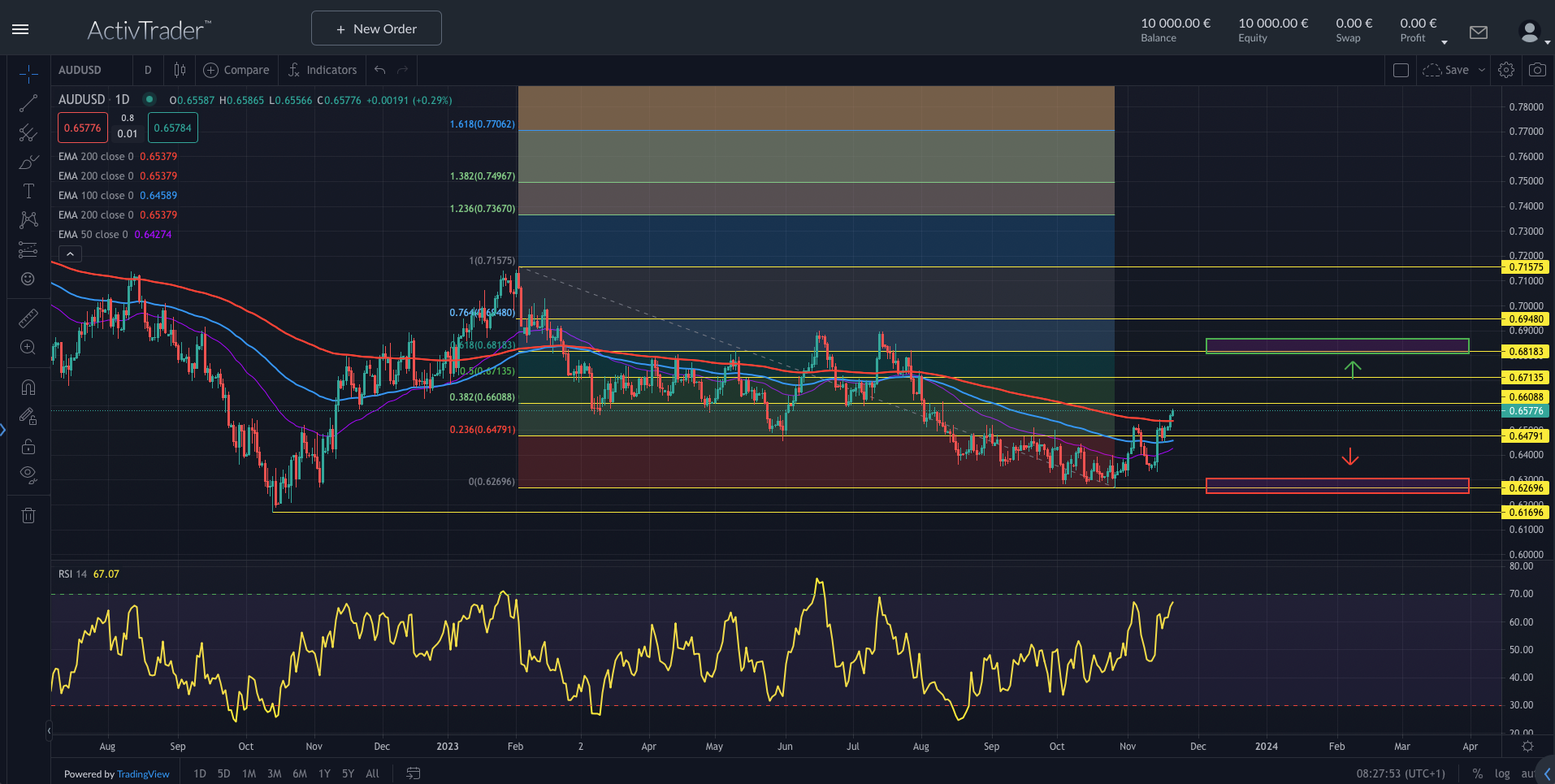Select the zoom-in tool
The height and width of the screenshot is (784, 1555).
click(28, 348)
